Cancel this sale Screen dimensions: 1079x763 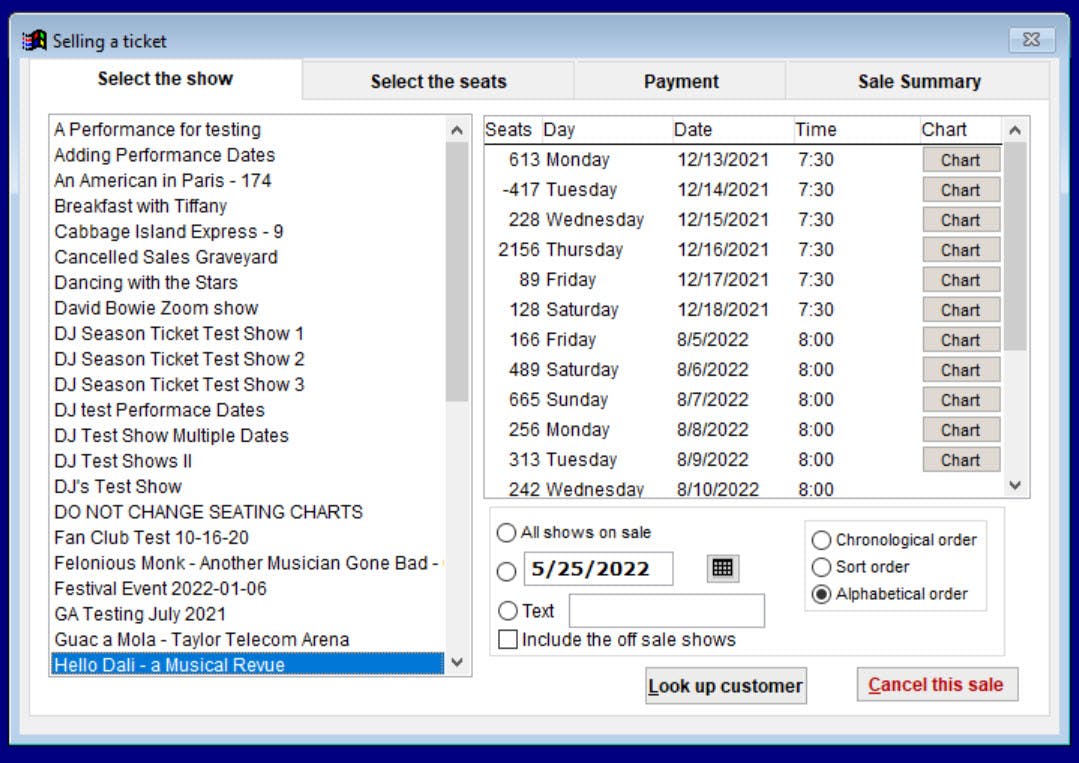pyautogui.click(x=937, y=685)
